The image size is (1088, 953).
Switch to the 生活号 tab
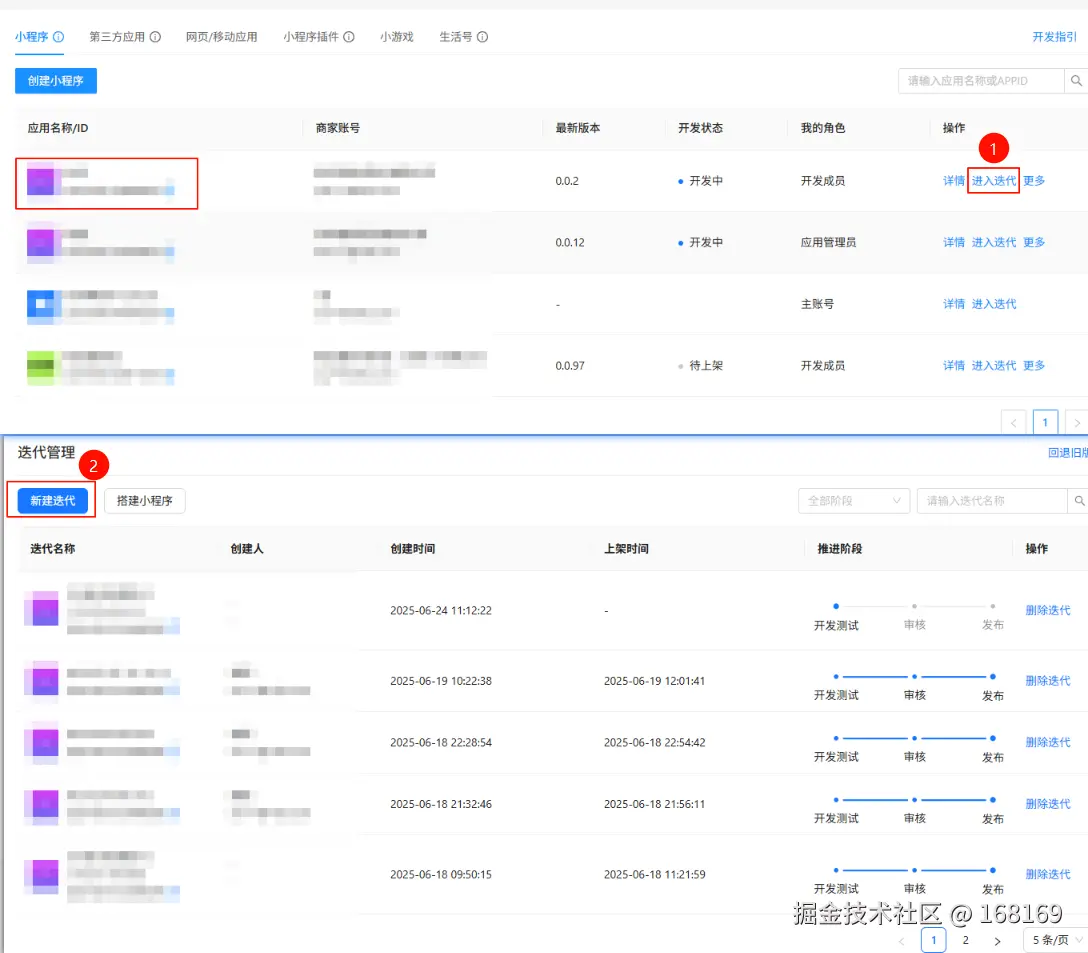click(x=456, y=37)
